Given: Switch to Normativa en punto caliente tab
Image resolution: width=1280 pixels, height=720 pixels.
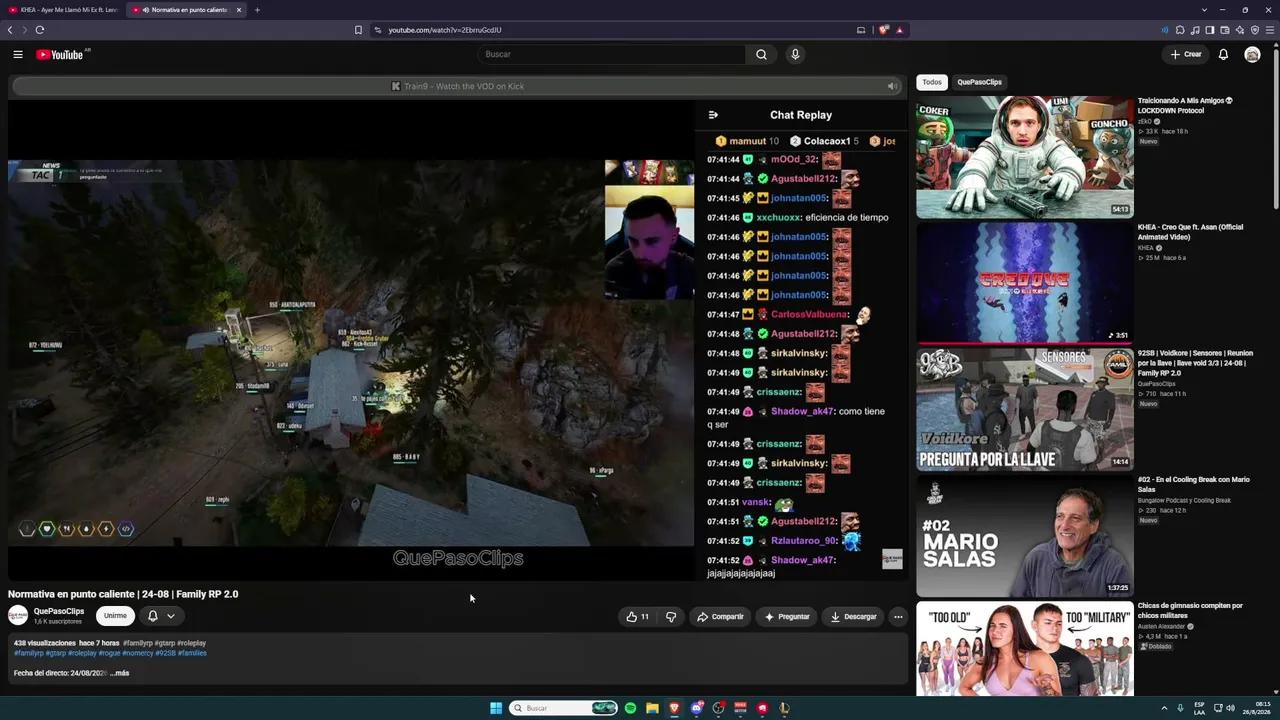Looking at the screenshot, I should (187, 10).
